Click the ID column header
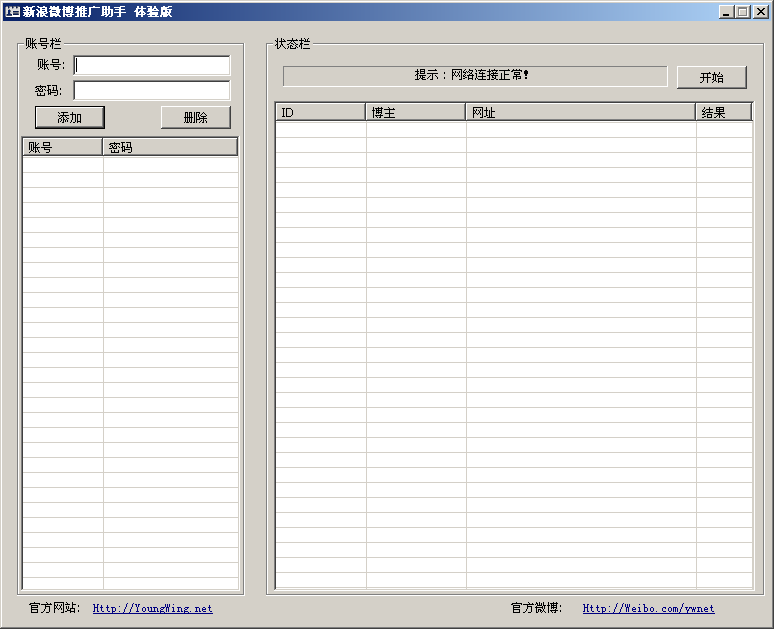The height and width of the screenshot is (629, 774). point(320,112)
